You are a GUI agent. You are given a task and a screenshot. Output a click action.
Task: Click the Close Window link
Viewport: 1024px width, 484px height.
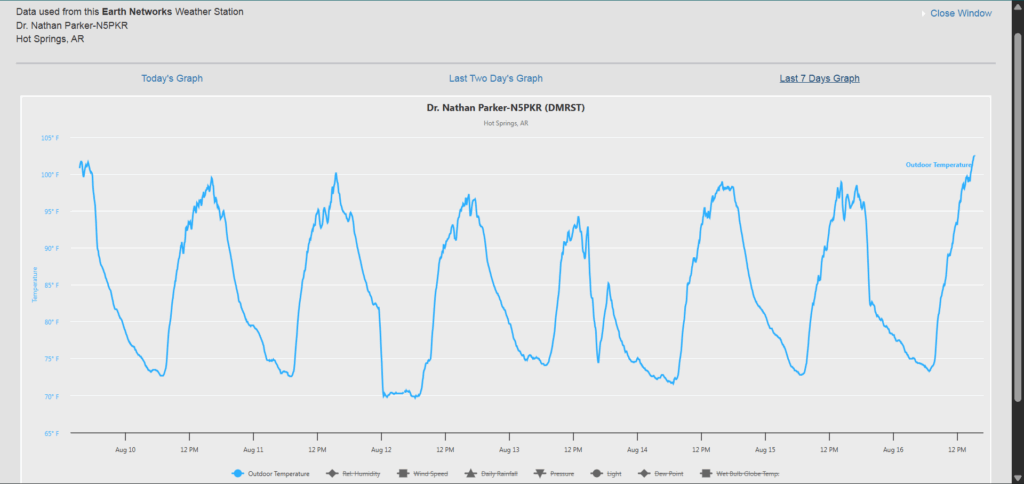click(x=960, y=13)
